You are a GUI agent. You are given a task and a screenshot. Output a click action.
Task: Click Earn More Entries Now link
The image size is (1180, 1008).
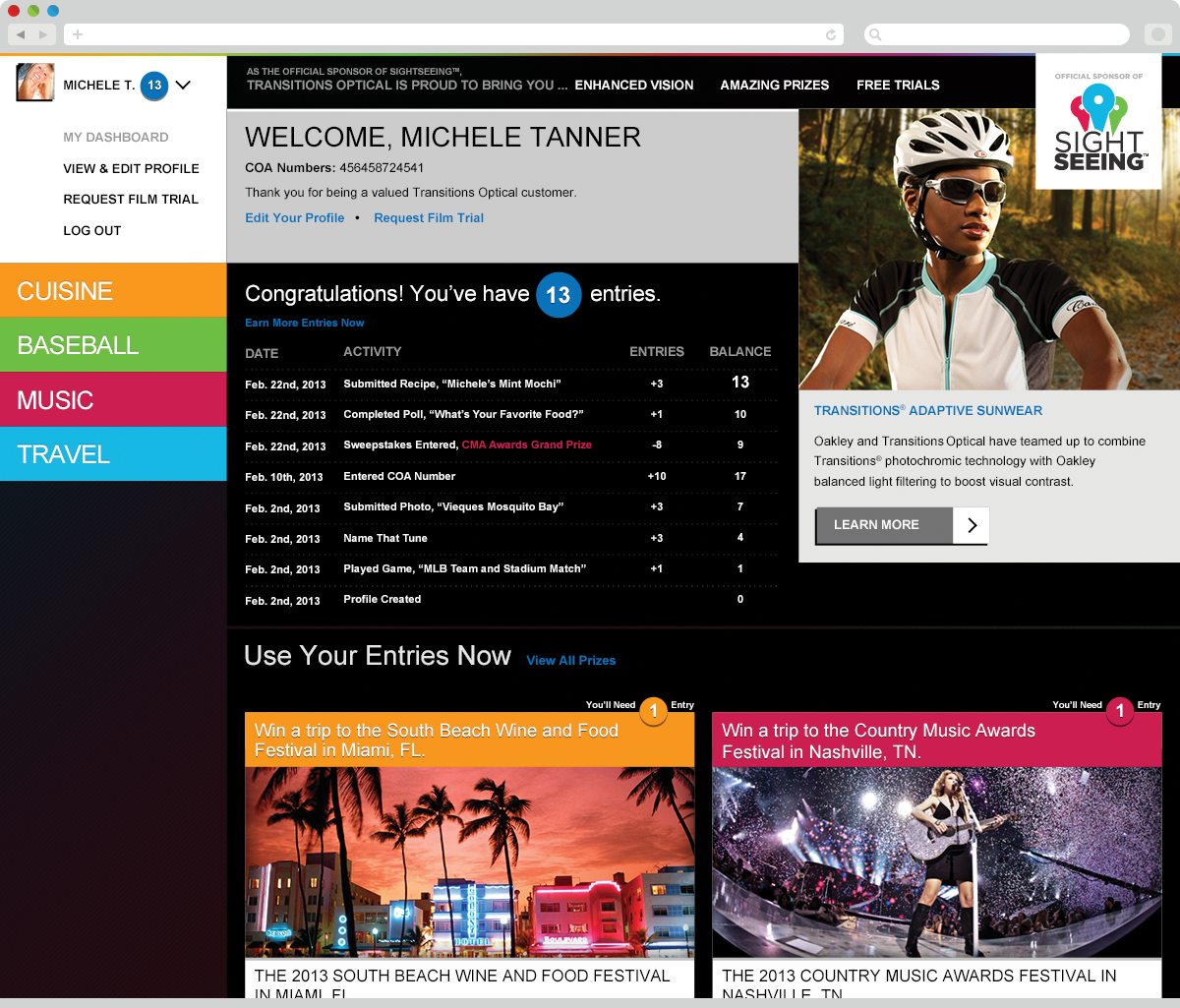[x=305, y=323]
